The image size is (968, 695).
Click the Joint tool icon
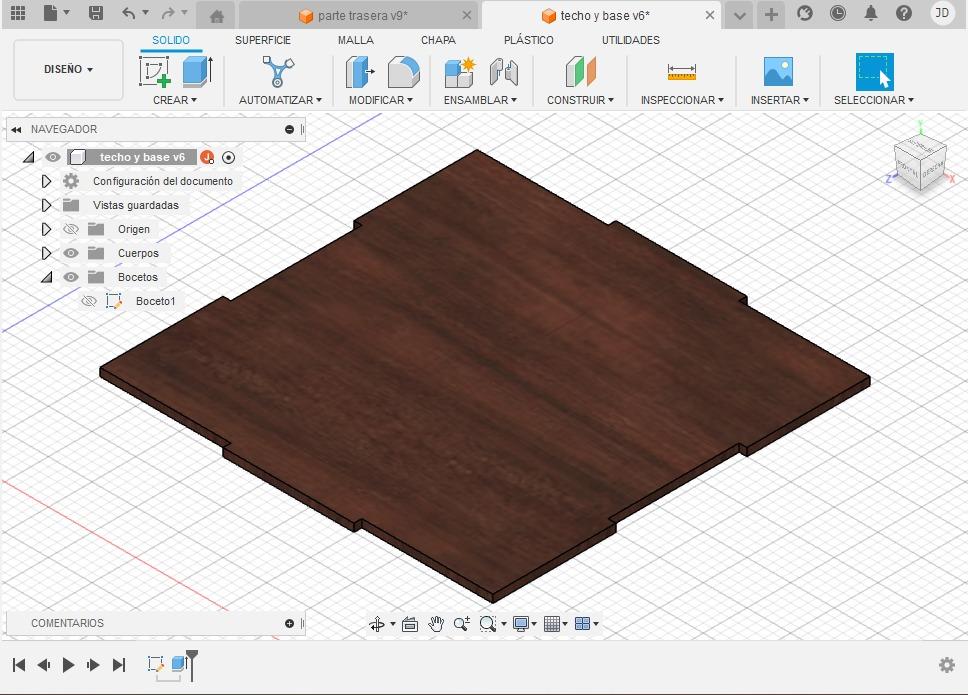504,71
